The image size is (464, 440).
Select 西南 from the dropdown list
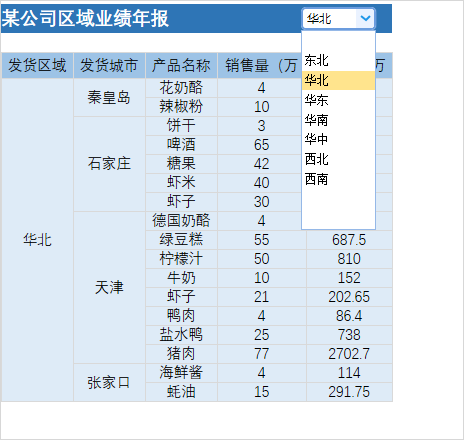338,179
